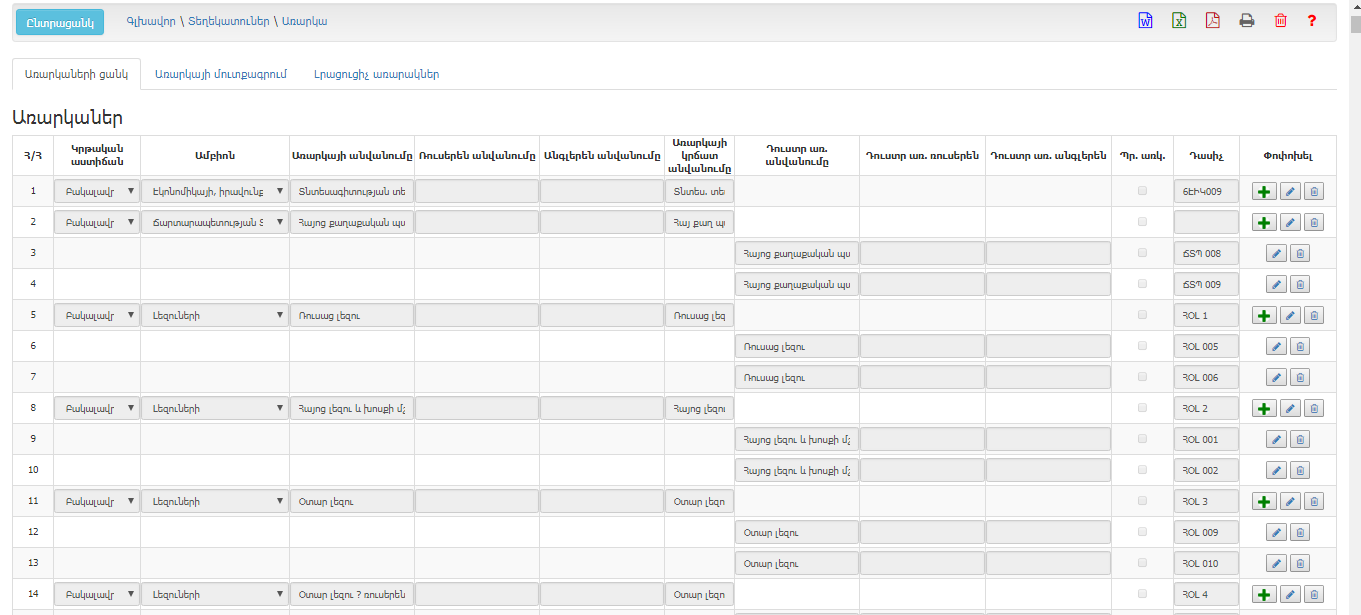Switch to the Լրացուցիչ առարկաներ tab

click(376, 74)
